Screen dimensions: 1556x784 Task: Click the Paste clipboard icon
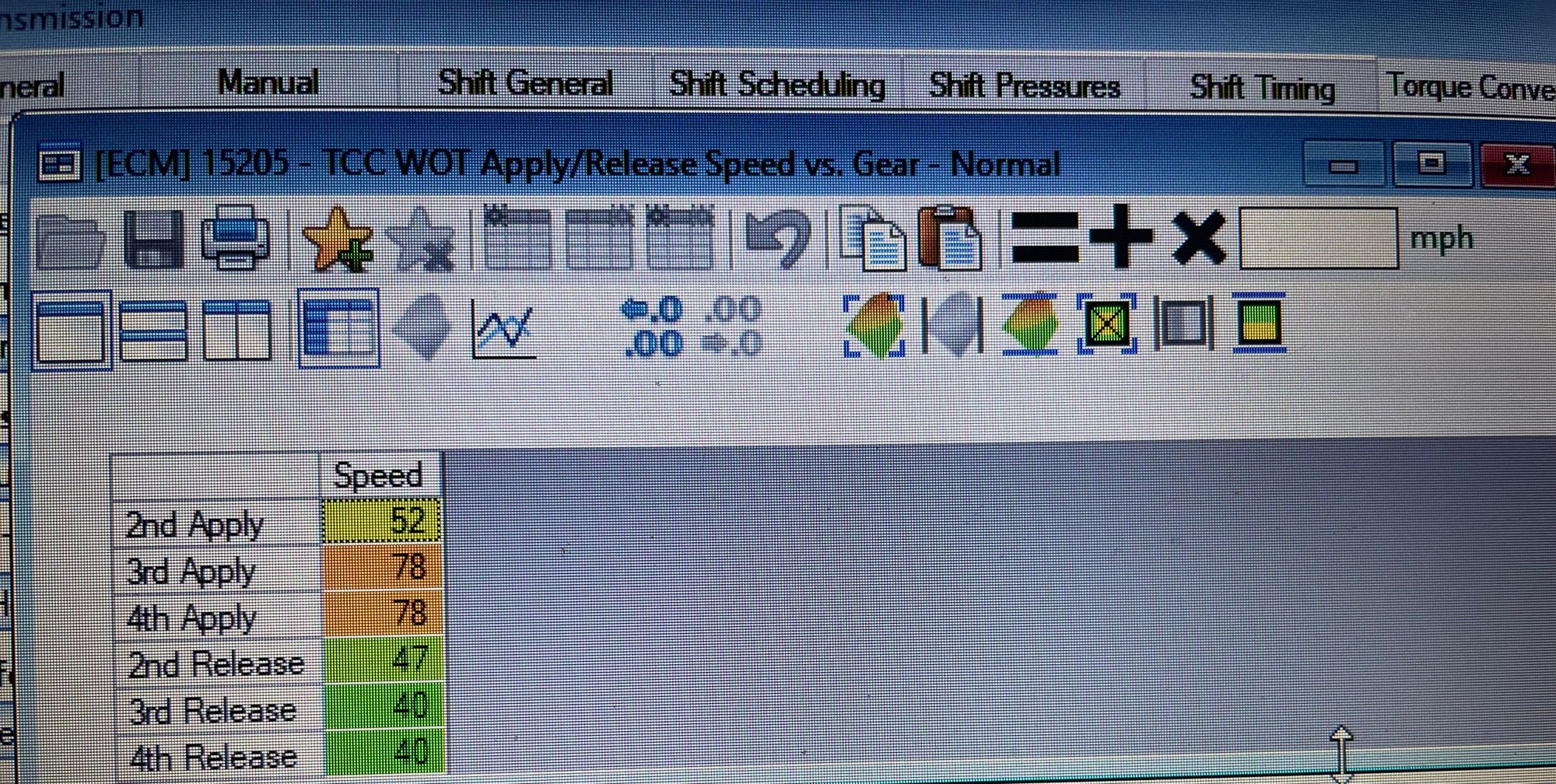[x=949, y=239]
